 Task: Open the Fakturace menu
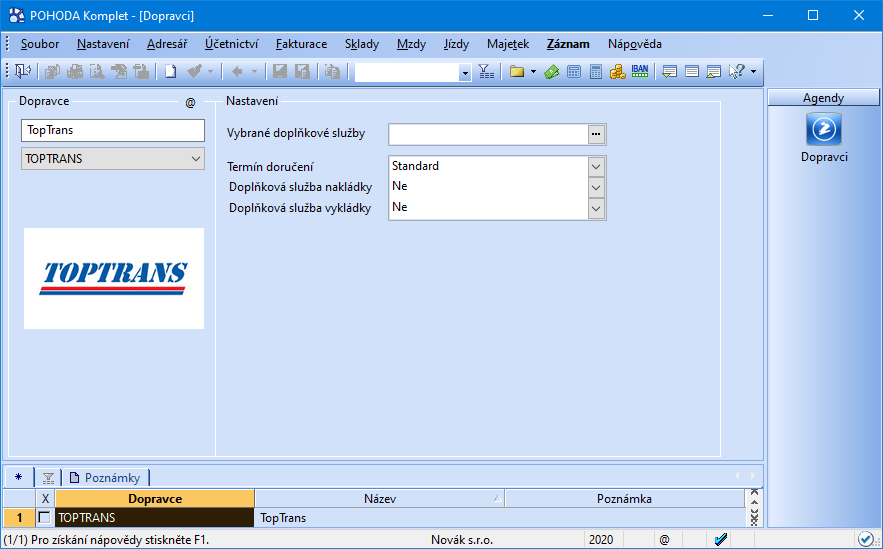[x=301, y=44]
